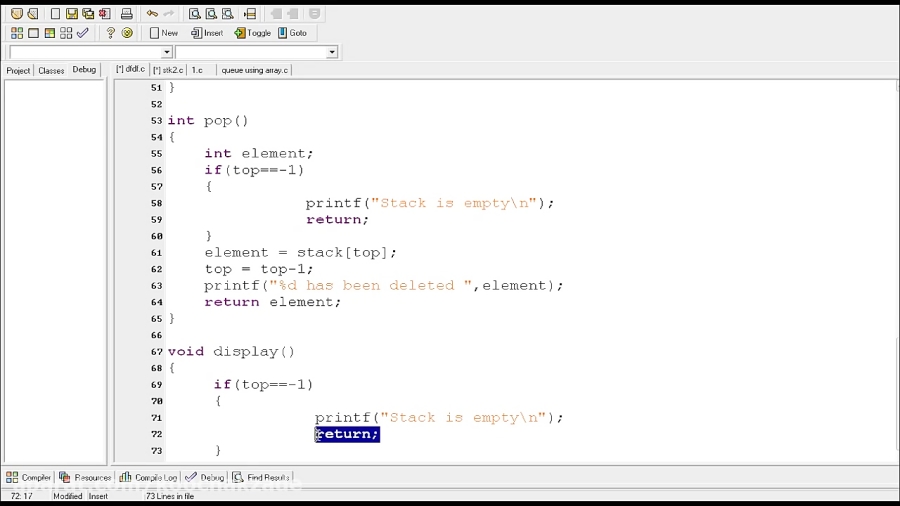Click the Rebuild All gray squares icon

coord(66,33)
